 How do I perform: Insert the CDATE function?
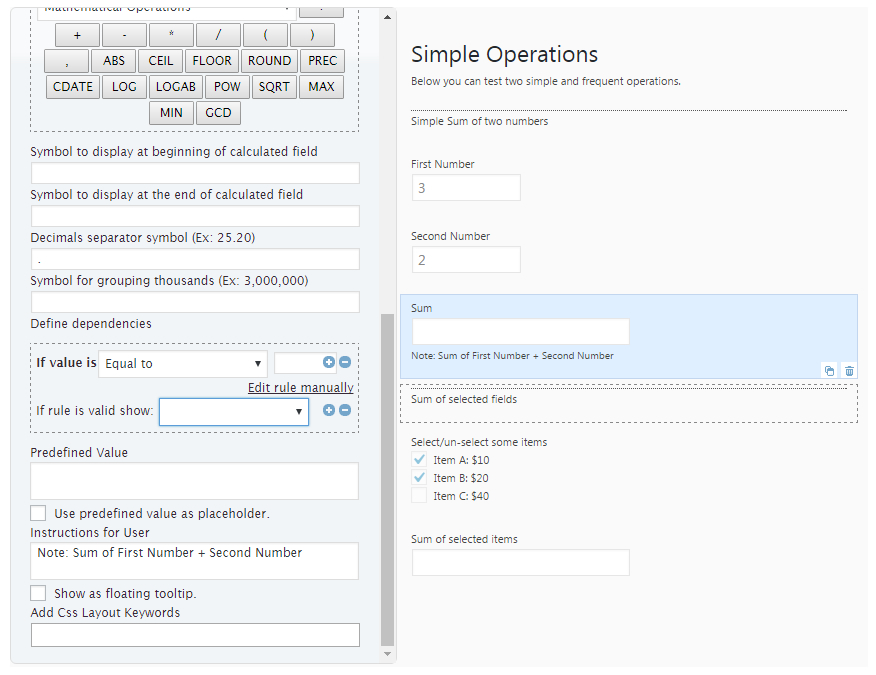pyautogui.click(x=73, y=87)
